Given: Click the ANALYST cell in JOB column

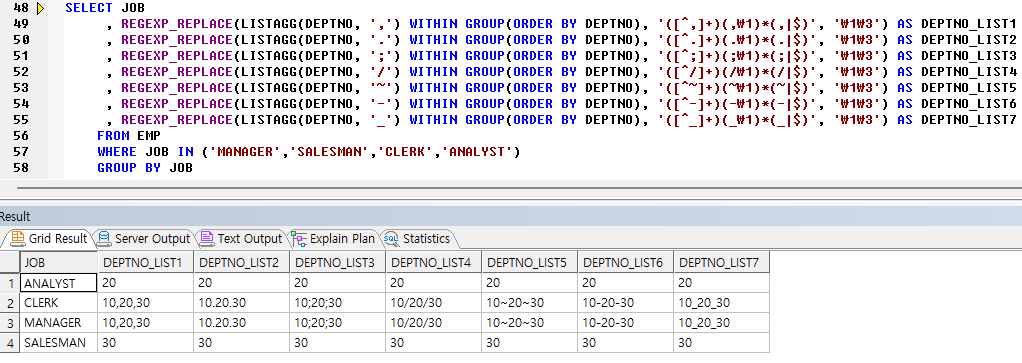Looking at the screenshot, I should [x=59, y=283].
